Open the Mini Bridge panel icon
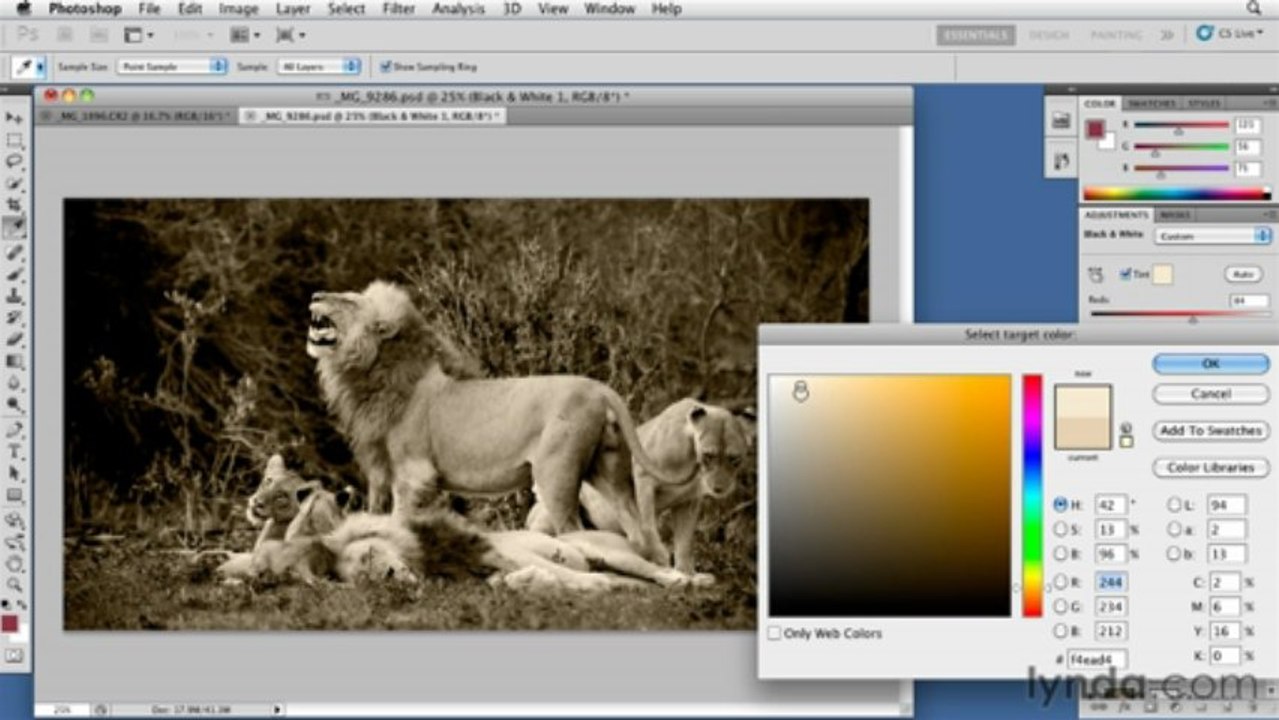This screenshot has width=1279, height=720. click(x=1061, y=121)
